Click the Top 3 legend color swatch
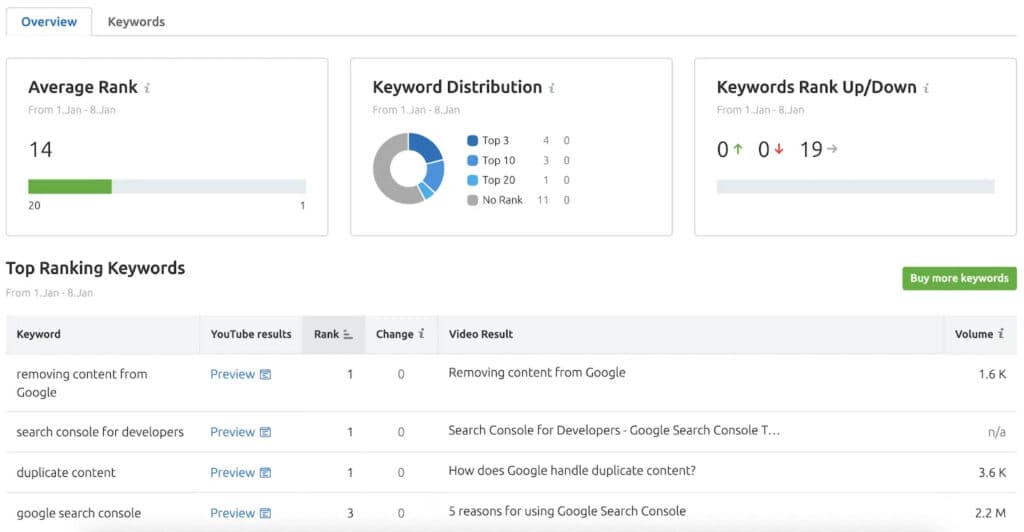The height and width of the screenshot is (532, 1024). (472, 141)
